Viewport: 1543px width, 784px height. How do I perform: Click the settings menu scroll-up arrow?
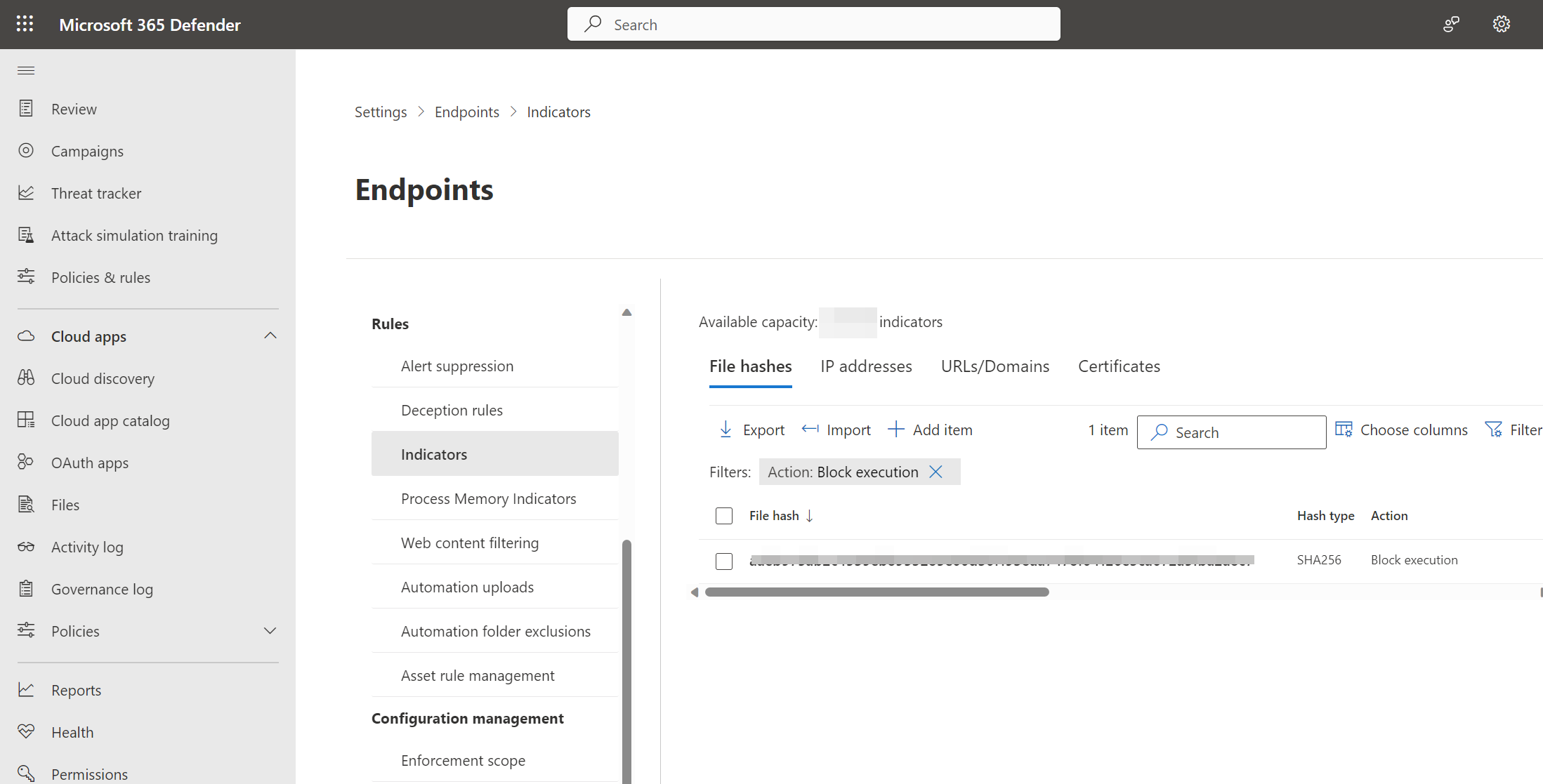[626, 313]
